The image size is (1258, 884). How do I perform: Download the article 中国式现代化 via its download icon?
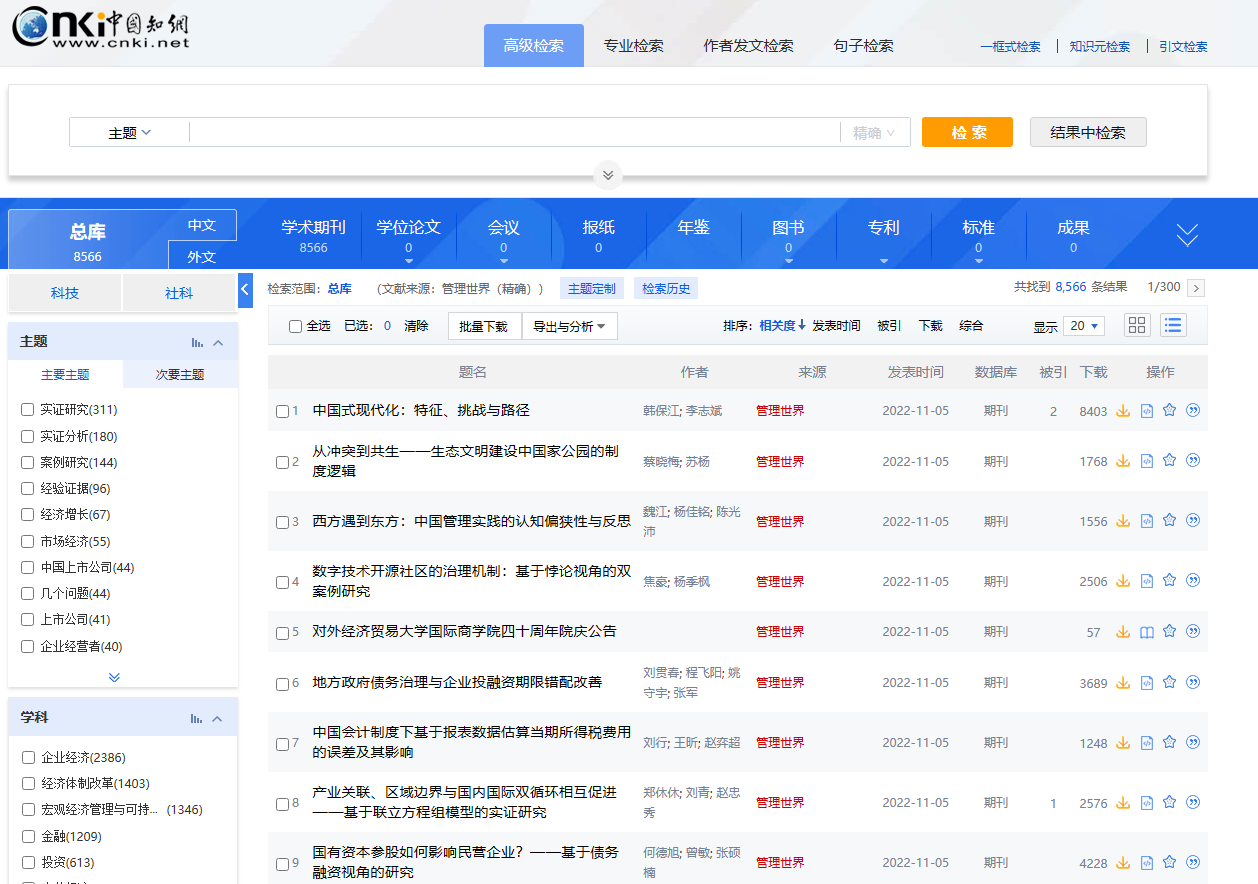(1122, 410)
